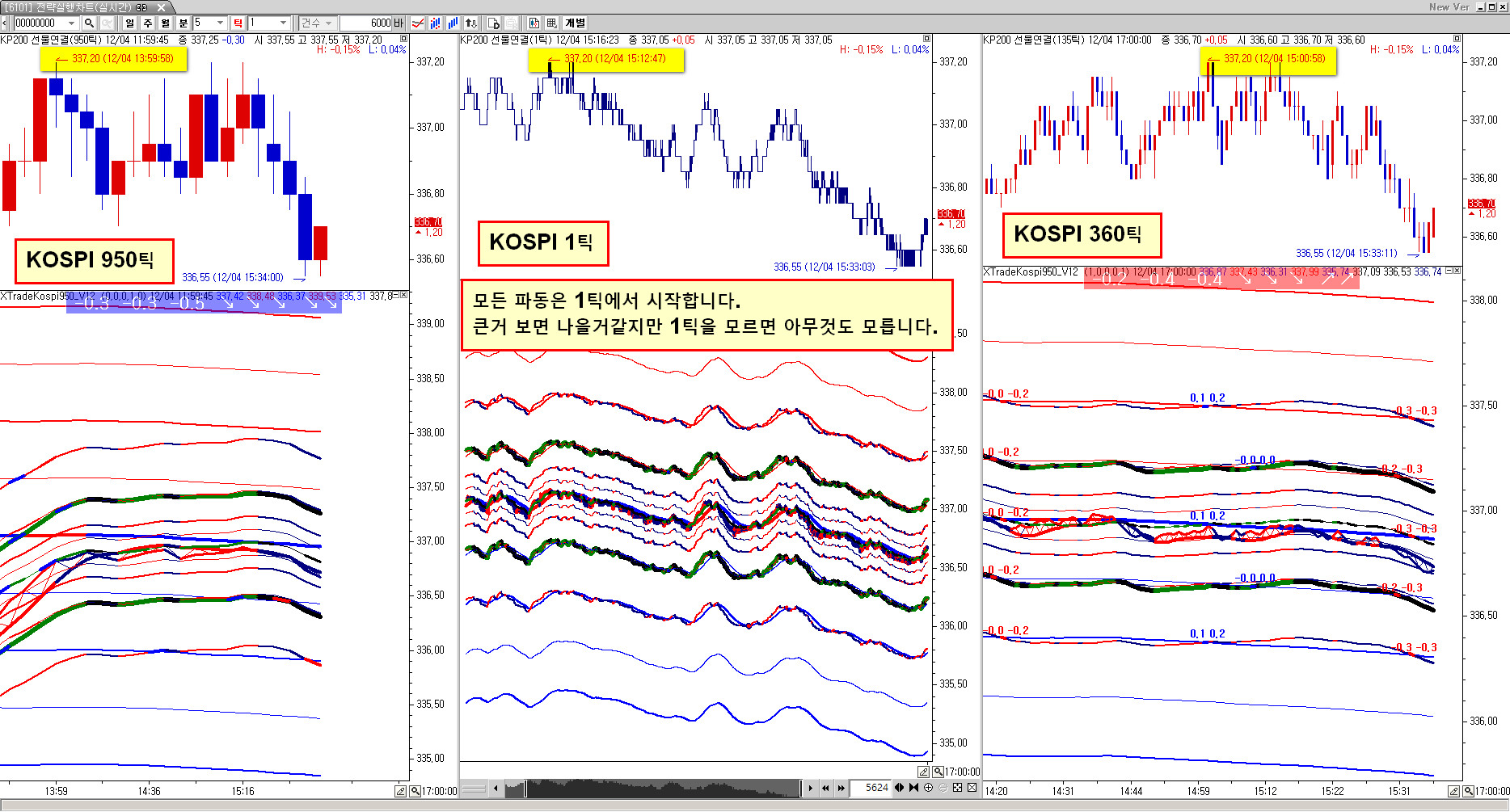Select the [6101] 전략실행차트(실시간) tab
This screenshot has width=1510, height=812.
68,7
